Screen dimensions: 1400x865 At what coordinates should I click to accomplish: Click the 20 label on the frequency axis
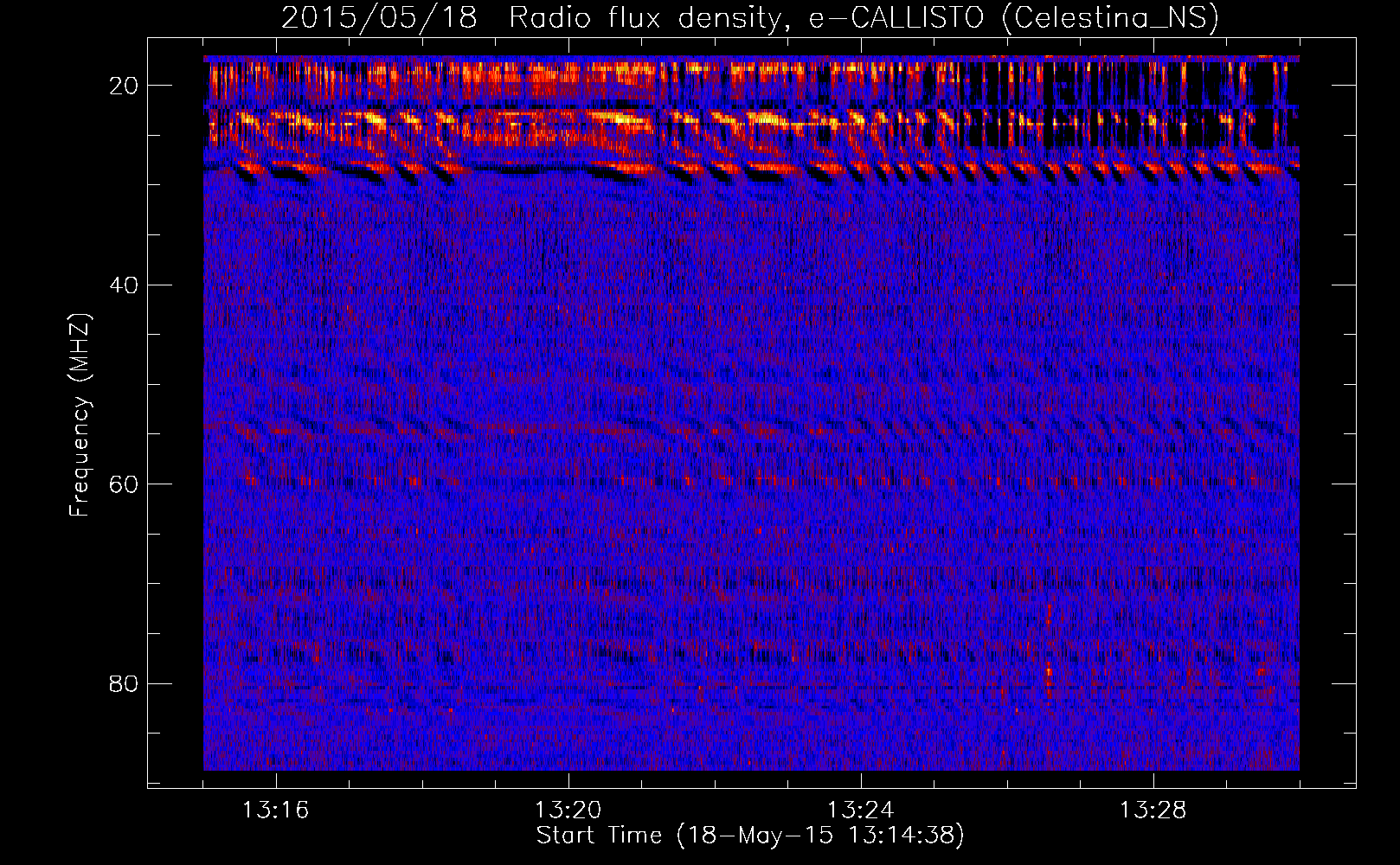[x=124, y=85]
